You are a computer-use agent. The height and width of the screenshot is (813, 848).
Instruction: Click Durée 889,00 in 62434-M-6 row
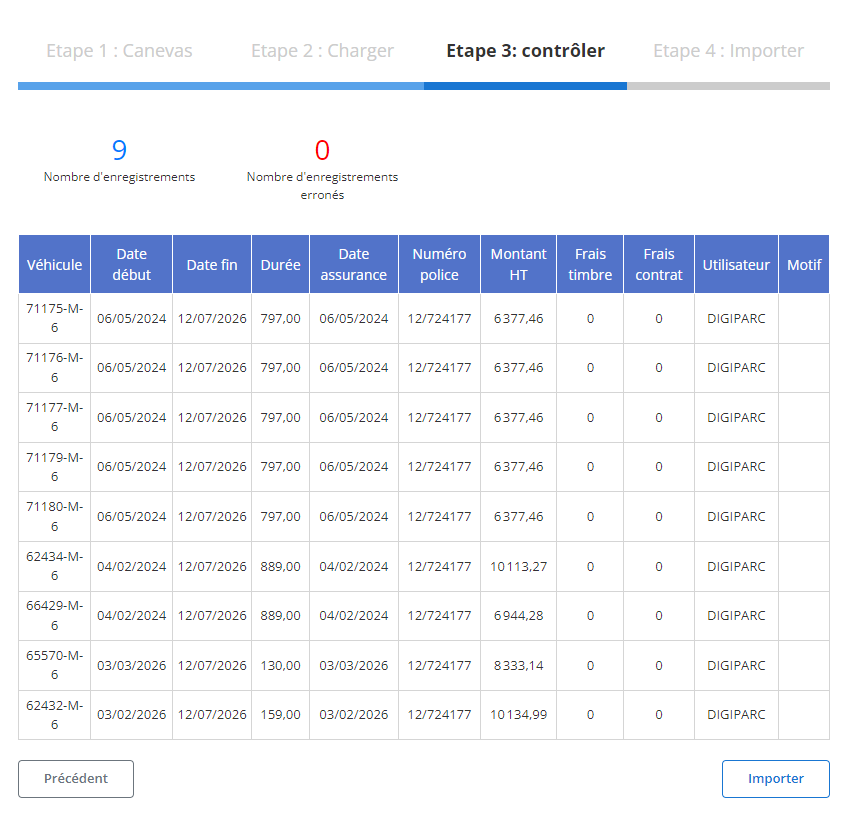click(281, 566)
